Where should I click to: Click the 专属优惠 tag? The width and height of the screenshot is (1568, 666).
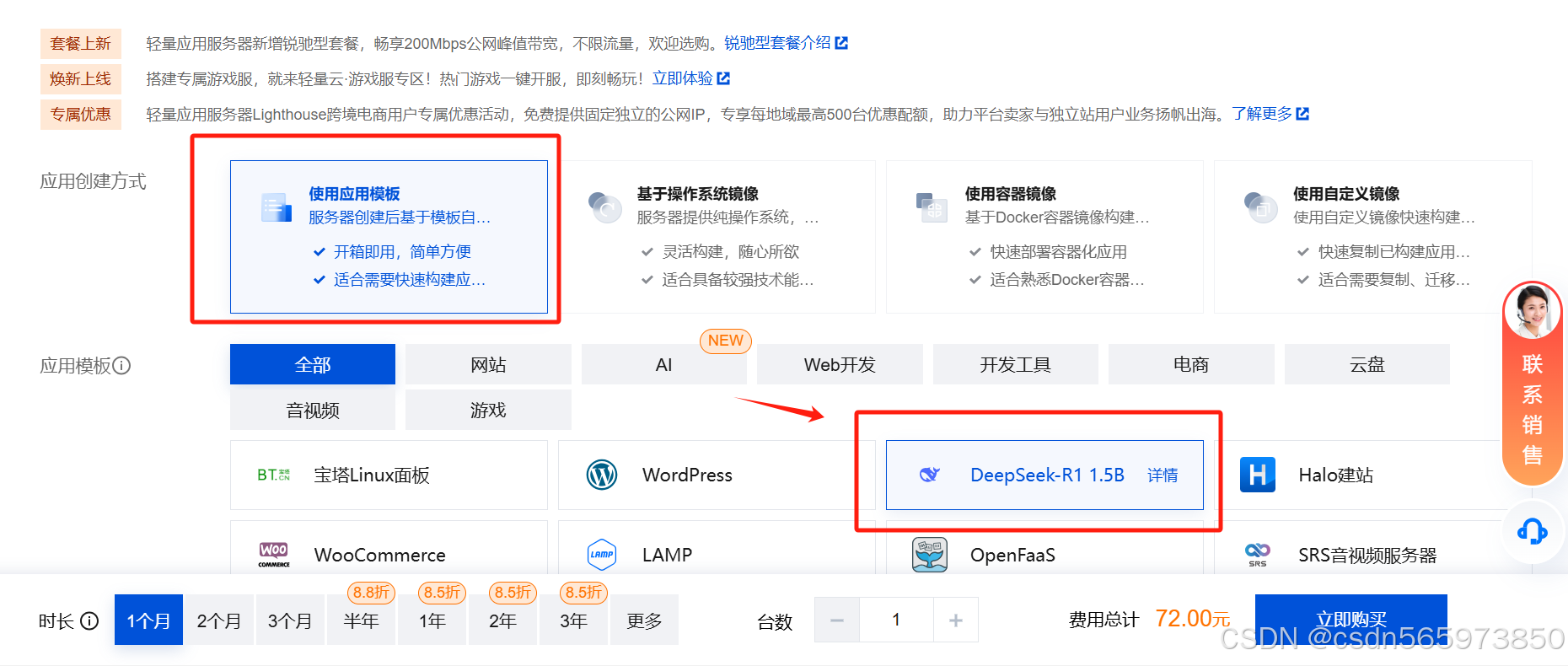tap(81, 115)
